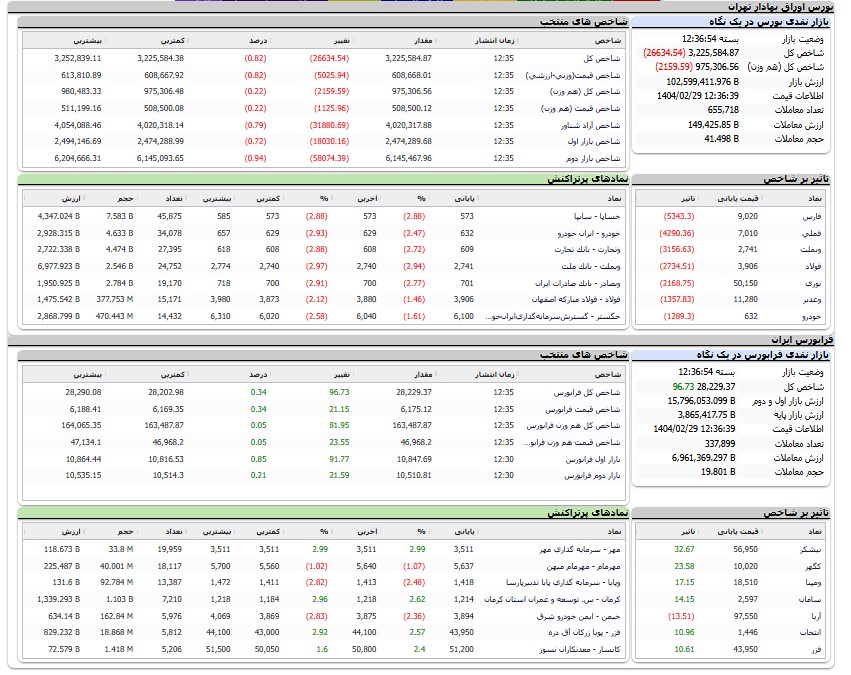Open مهر - سرمایه گذاری مهر symbol
This screenshot has height=675, width=851.
580,550
